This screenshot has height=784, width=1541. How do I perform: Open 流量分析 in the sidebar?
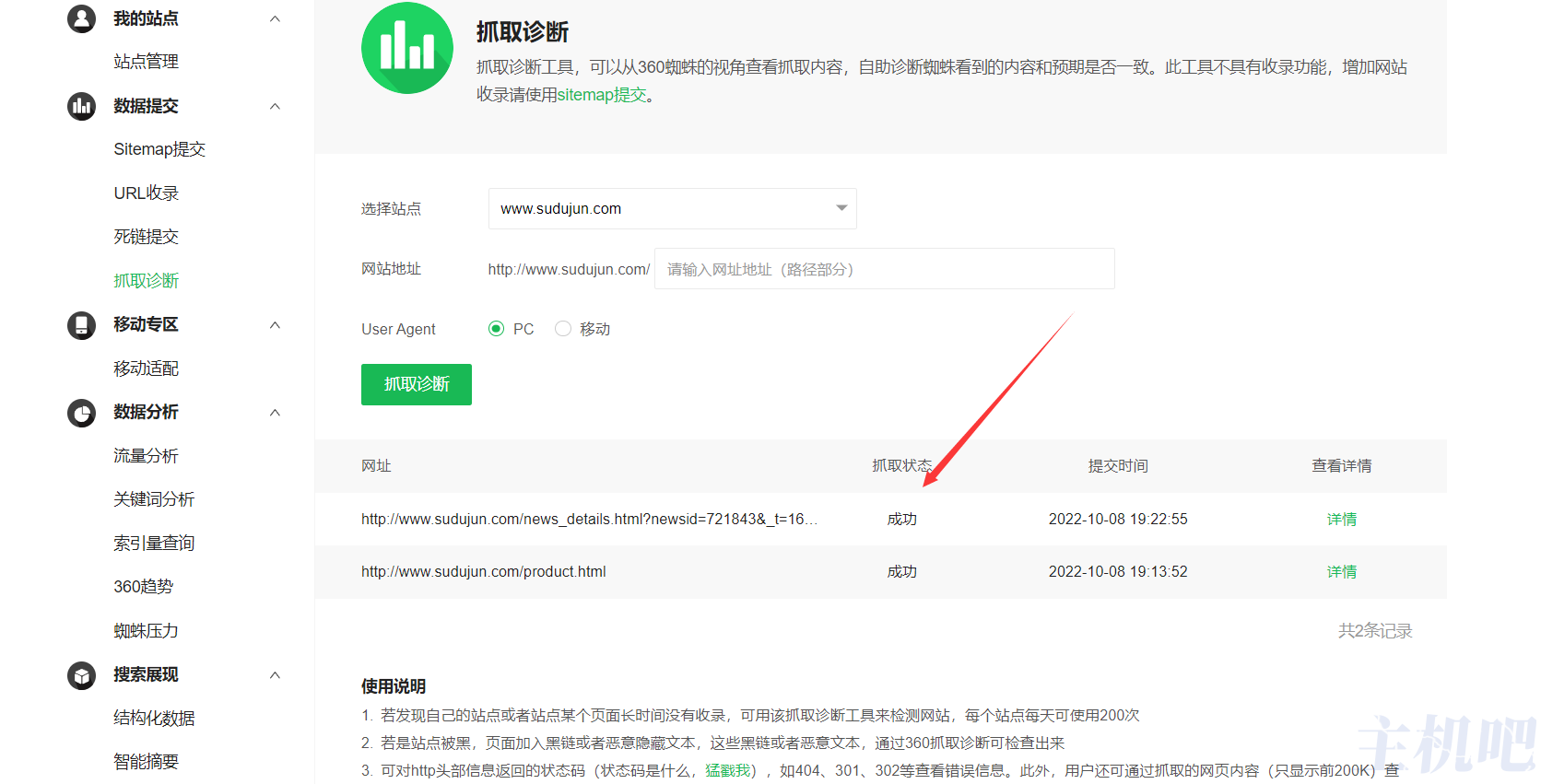146,456
